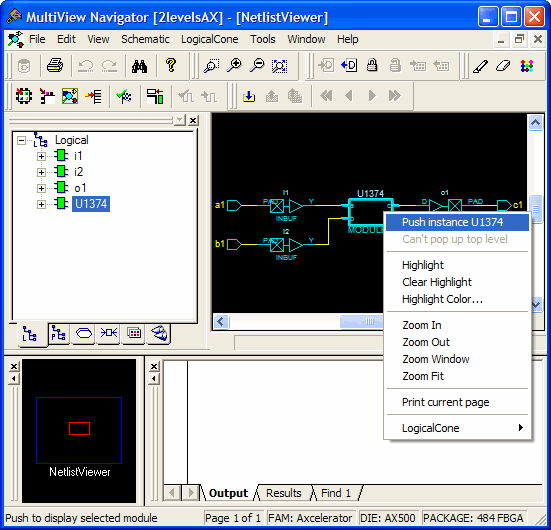Click the Zoom Out magnifier icon

click(257, 66)
